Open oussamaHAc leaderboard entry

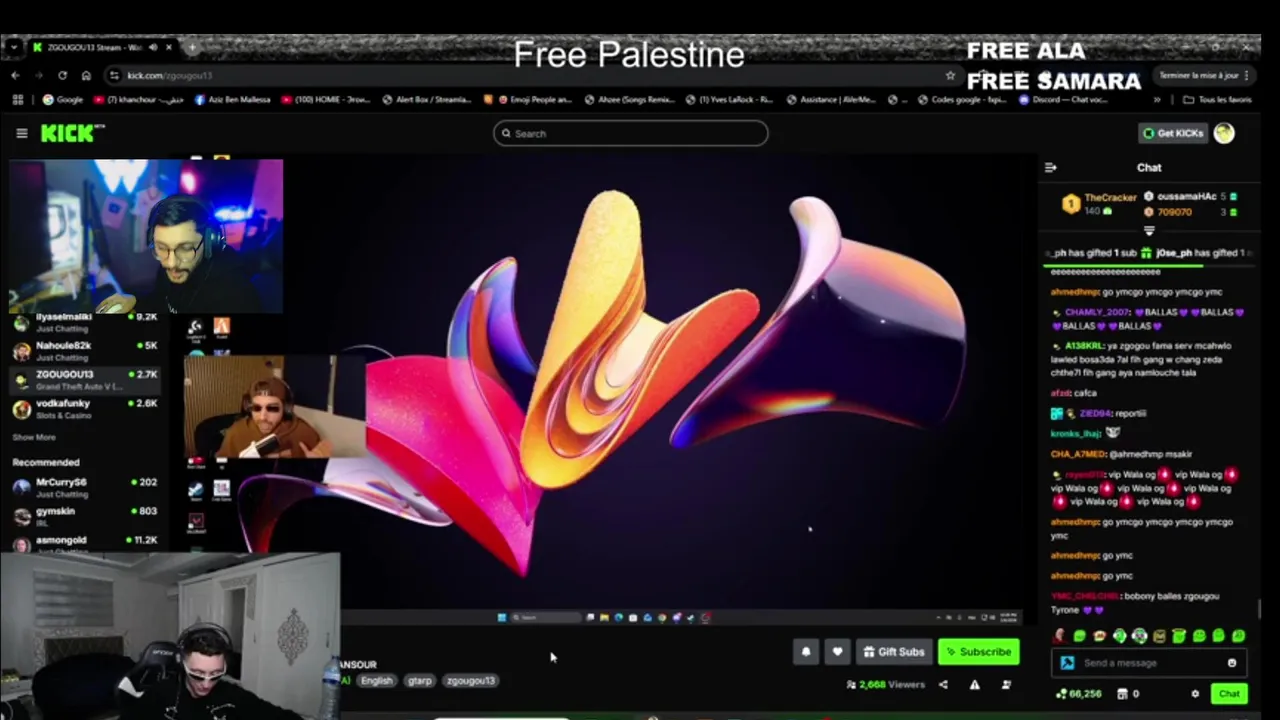click(1190, 197)
